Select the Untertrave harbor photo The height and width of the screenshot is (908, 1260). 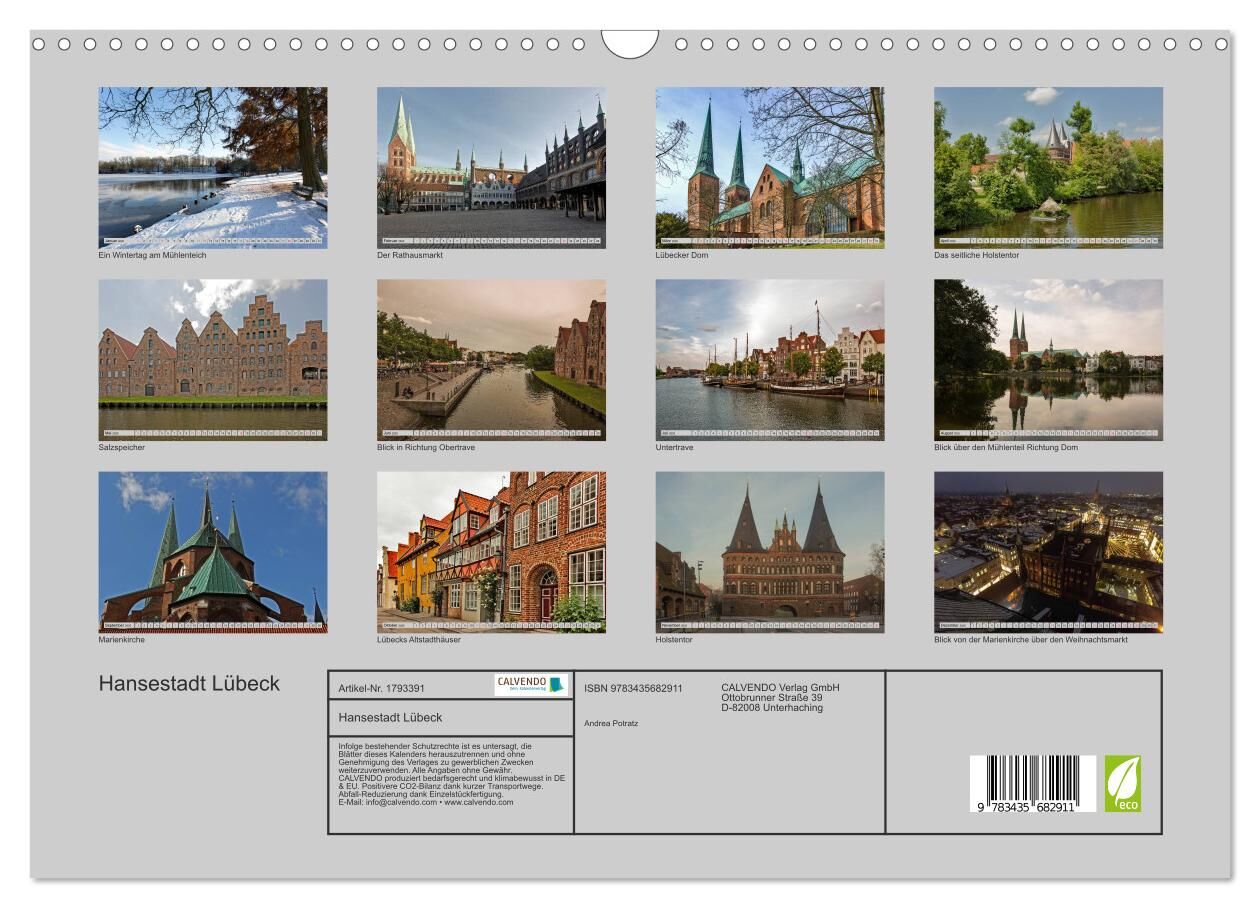pos(770,359)
